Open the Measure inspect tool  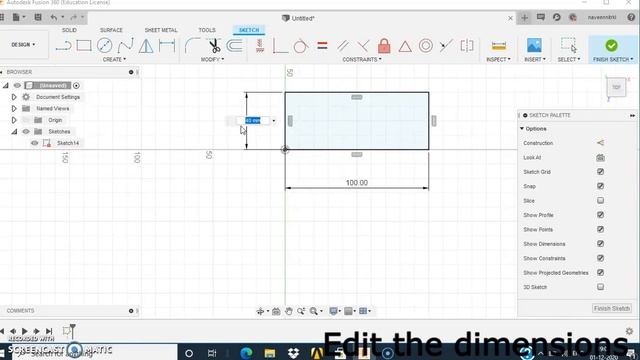tap(498, 46)
